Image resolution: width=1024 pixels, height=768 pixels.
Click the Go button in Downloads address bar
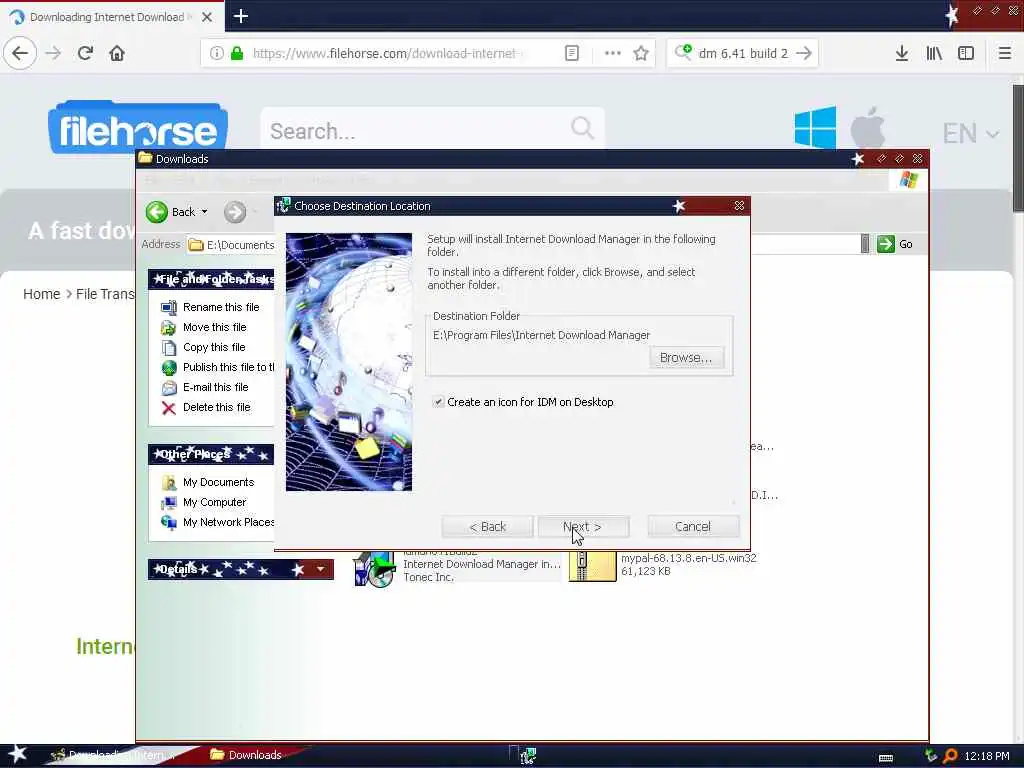(x=895, y=244)
